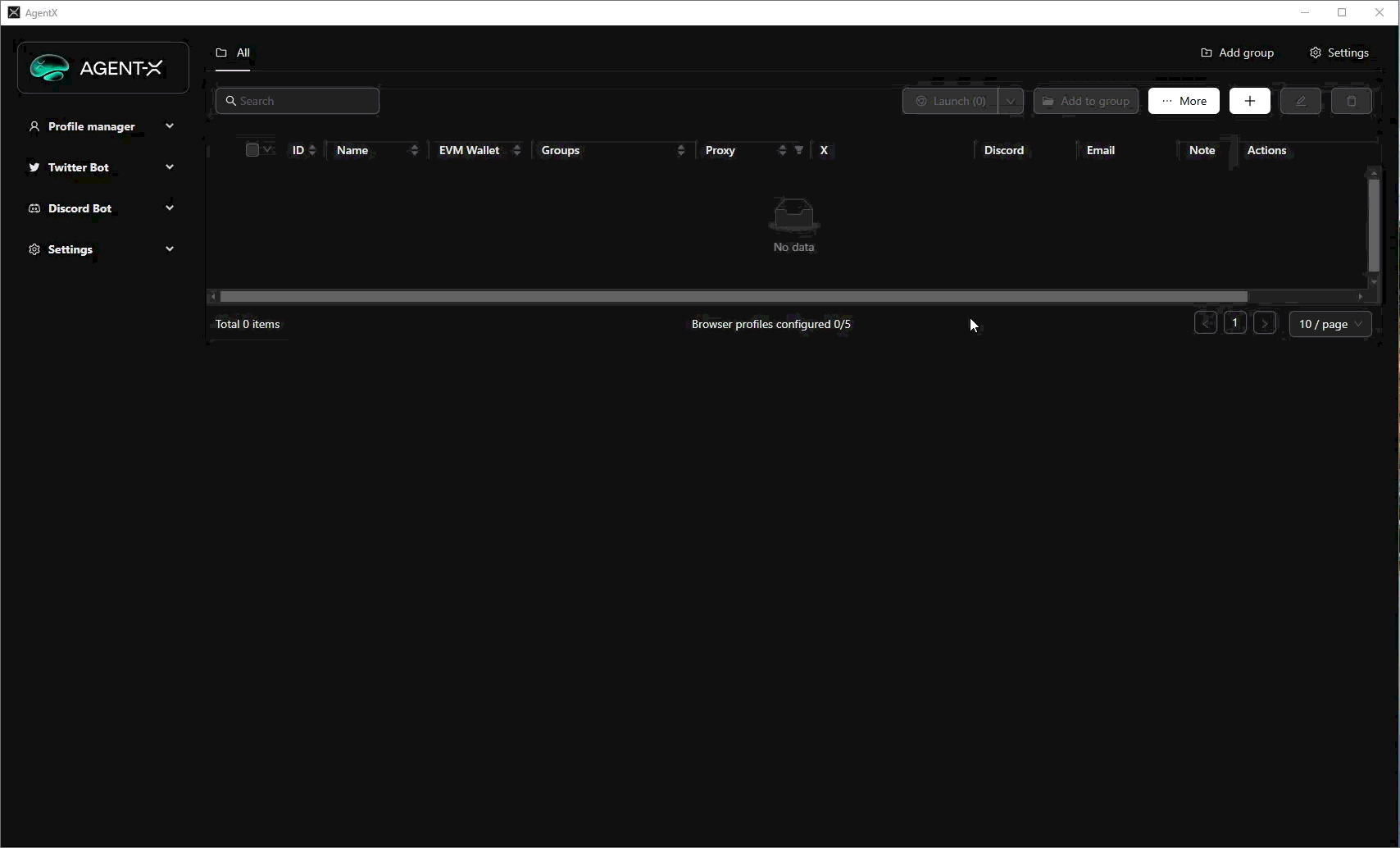This screenshot has height=848, width=1400.
Task: Click the Proxy column filter icon
Action: pos(799,150)
